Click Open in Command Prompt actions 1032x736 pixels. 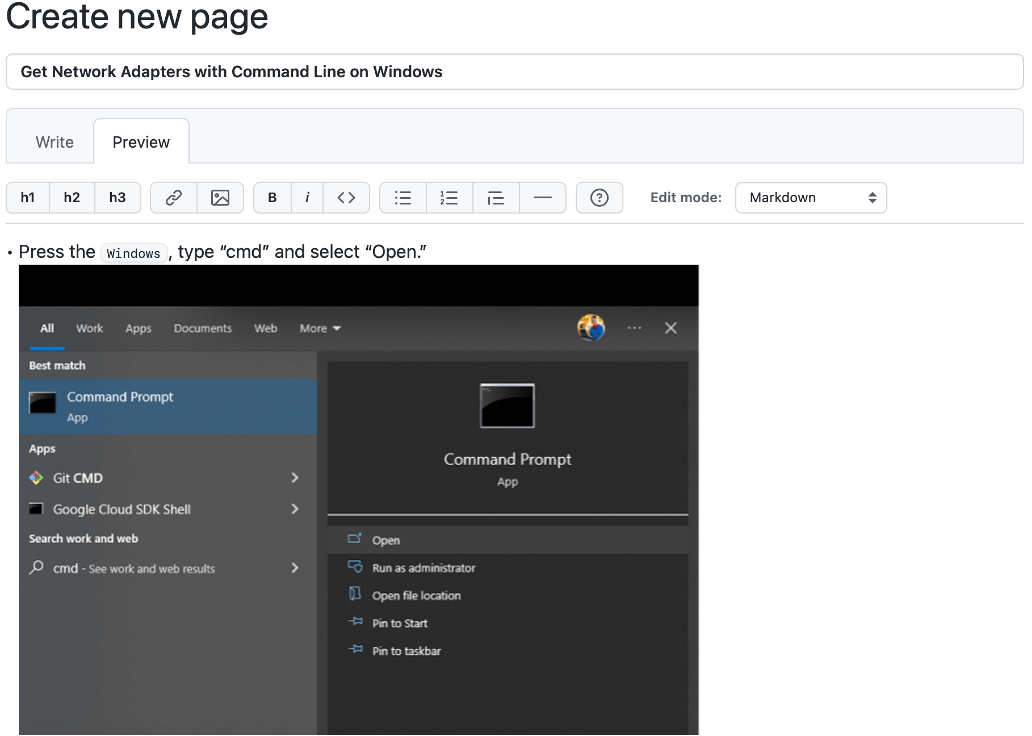507,540
